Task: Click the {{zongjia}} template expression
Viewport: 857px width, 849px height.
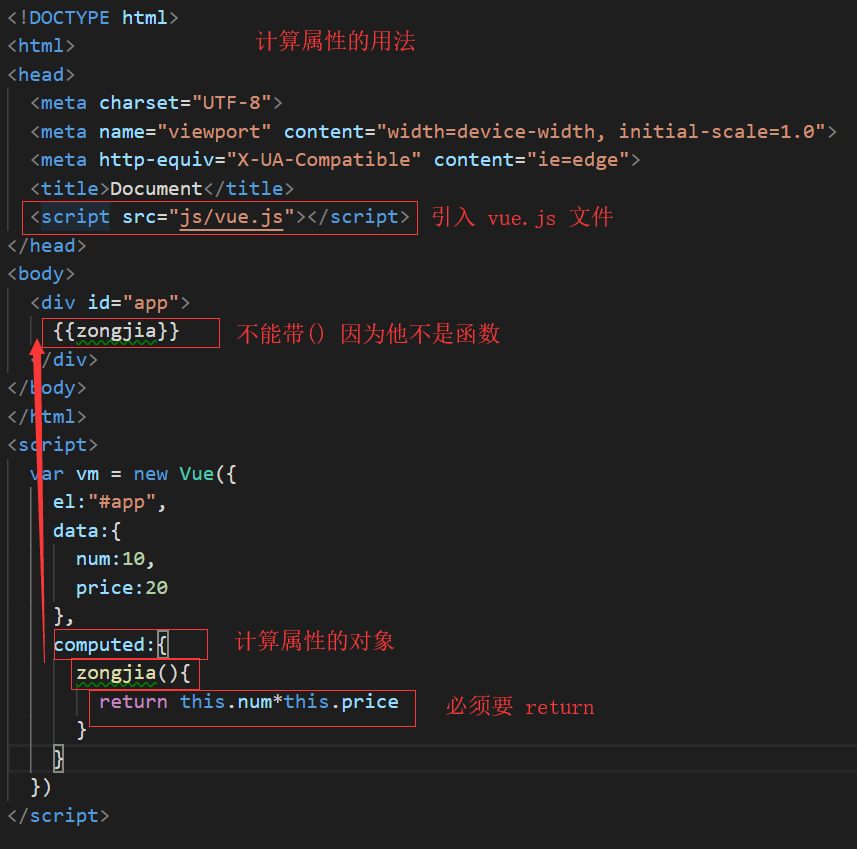Action: pos(116,331)
